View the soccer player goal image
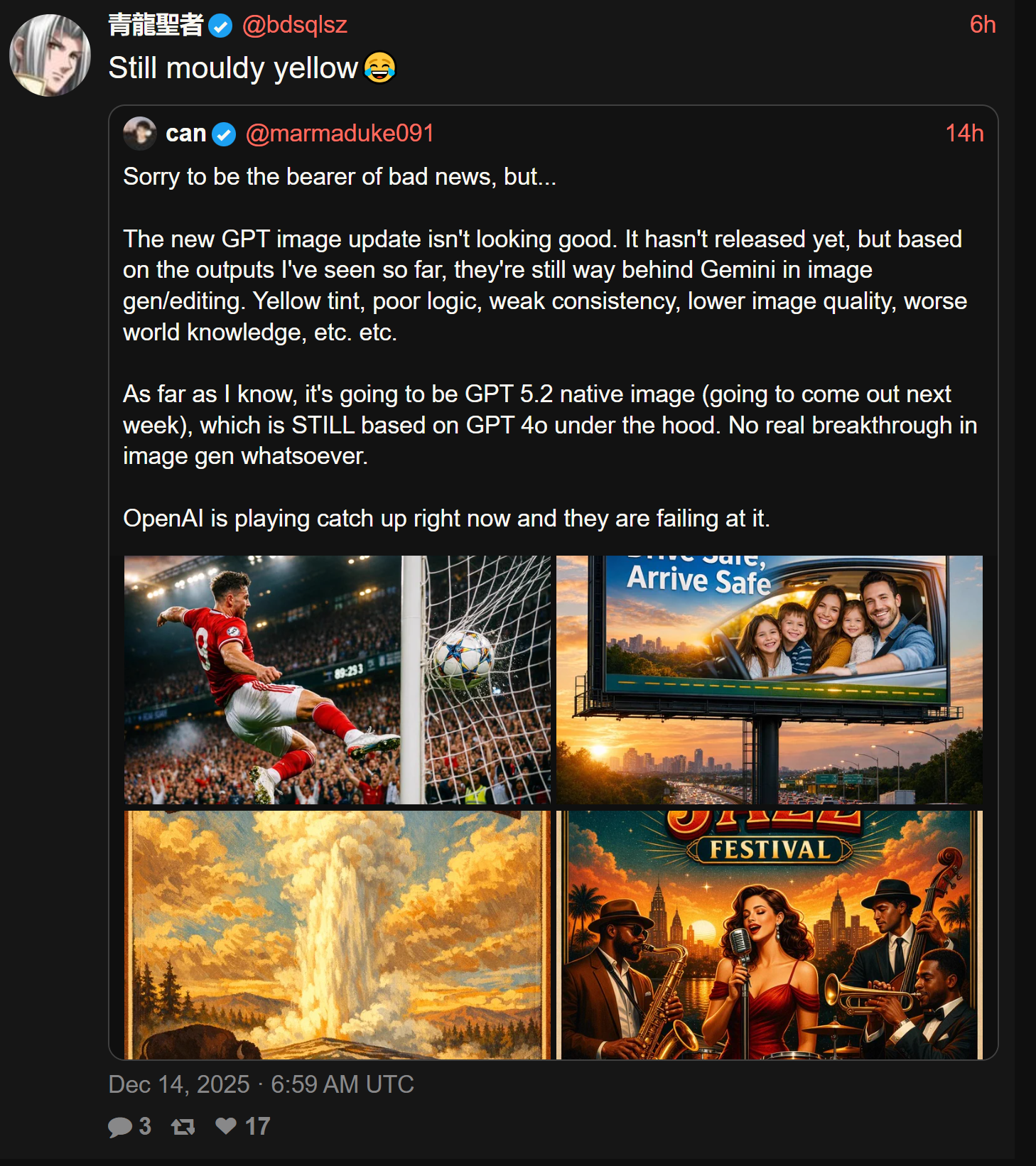Image resolution: width=1036 pixels, height=1166 pixels. (x=338, y=680)
